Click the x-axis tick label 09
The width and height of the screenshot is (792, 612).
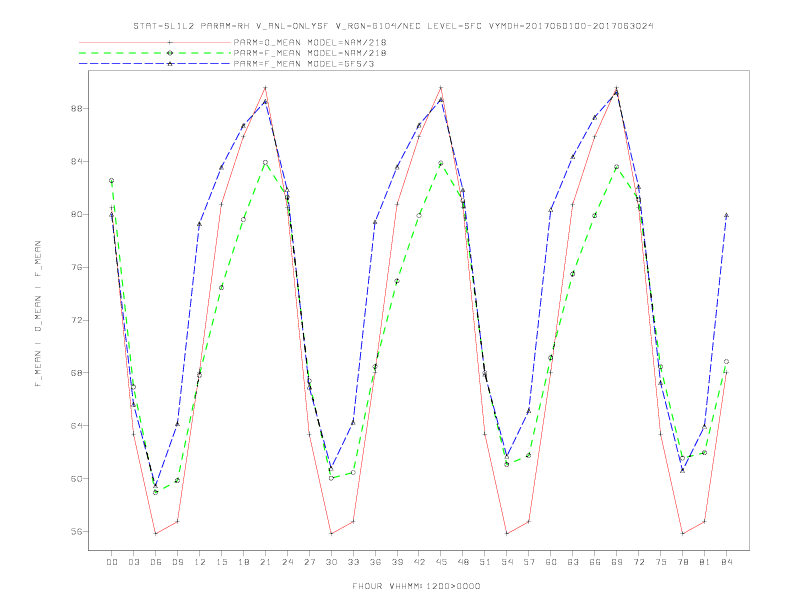coord(177,562)
